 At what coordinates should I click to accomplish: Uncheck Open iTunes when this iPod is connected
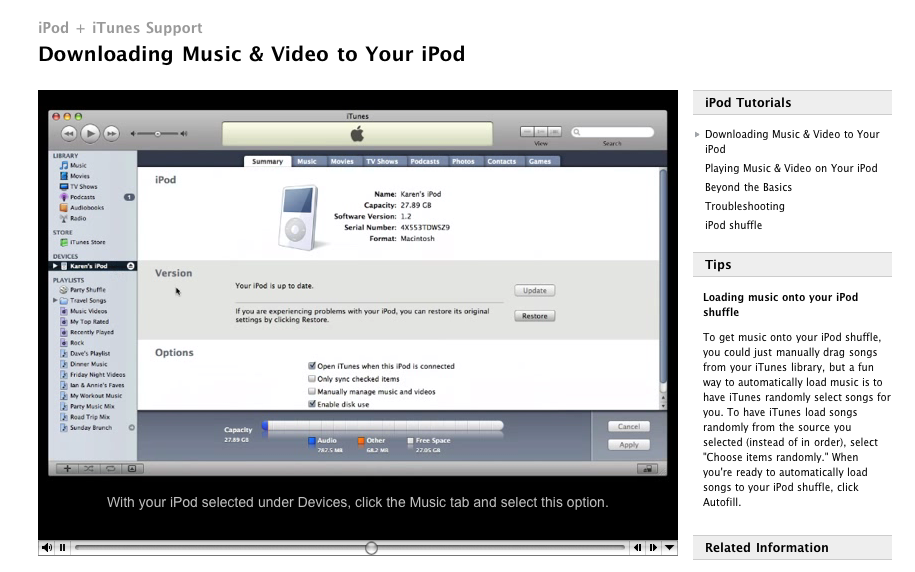(312, 366)
